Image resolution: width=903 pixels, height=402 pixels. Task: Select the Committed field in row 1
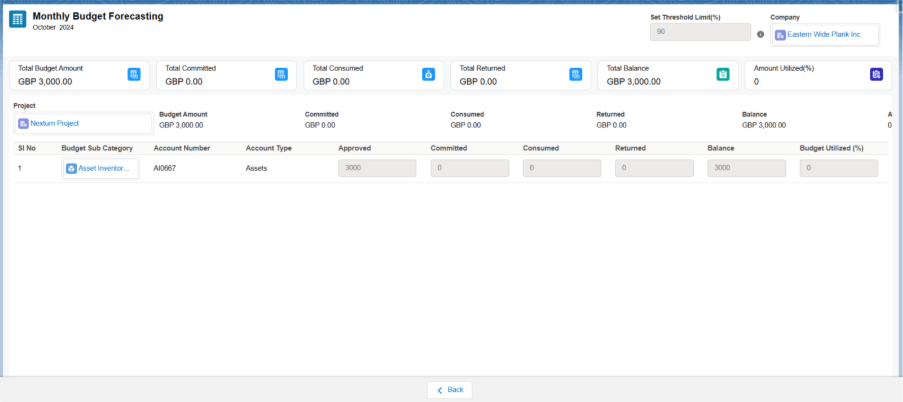click(x=469, y=168)
